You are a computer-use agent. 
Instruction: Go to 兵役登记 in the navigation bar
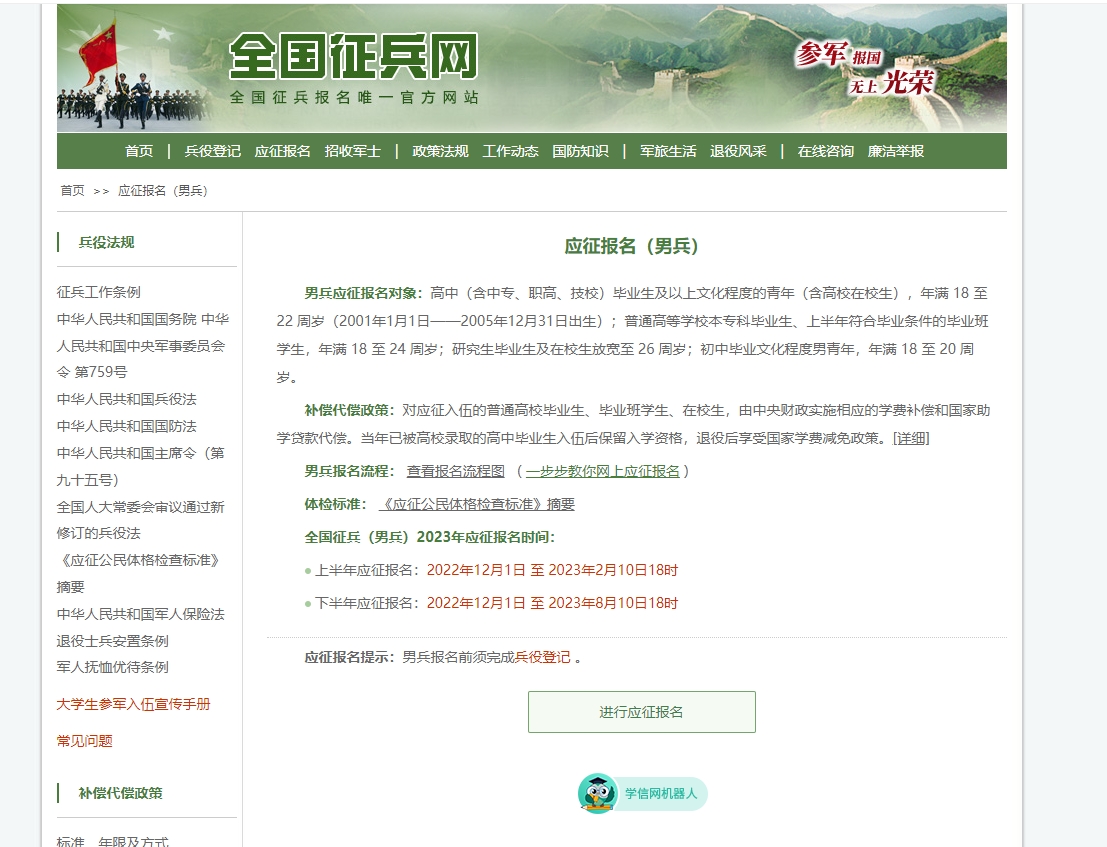pos(212,151)
